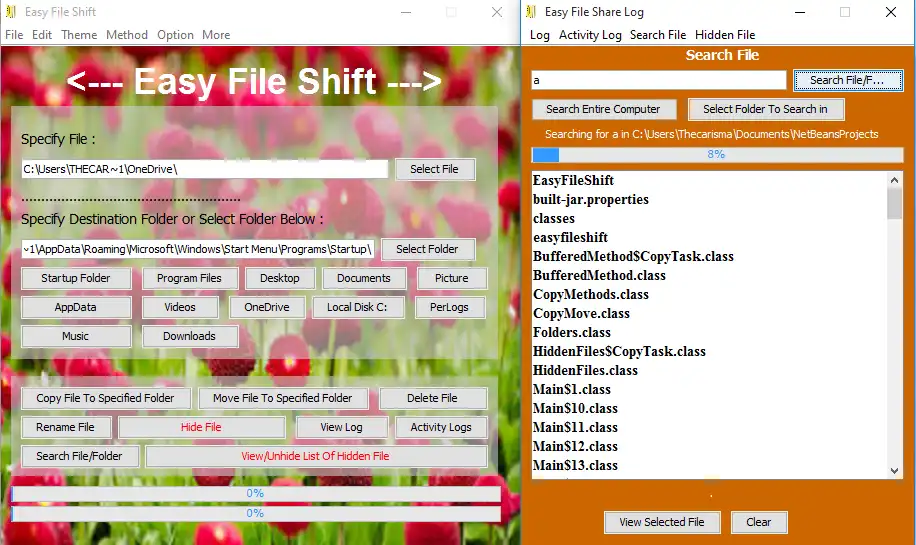The width and height of the screenshot is (916, 545).
Task: Choose the Downloads destination button
Action: [189, 336]
